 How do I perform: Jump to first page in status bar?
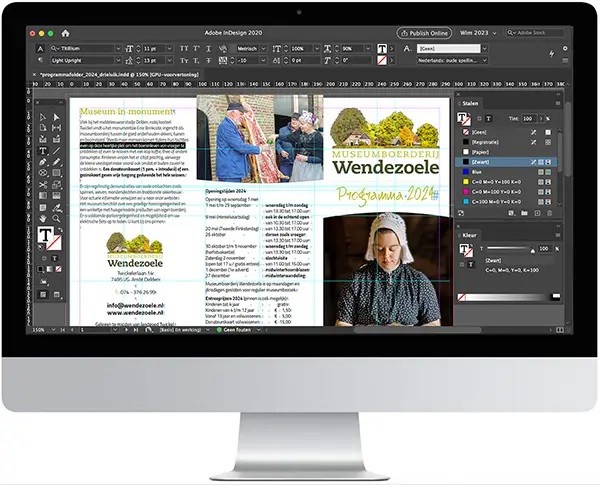[x=63, y=330]
